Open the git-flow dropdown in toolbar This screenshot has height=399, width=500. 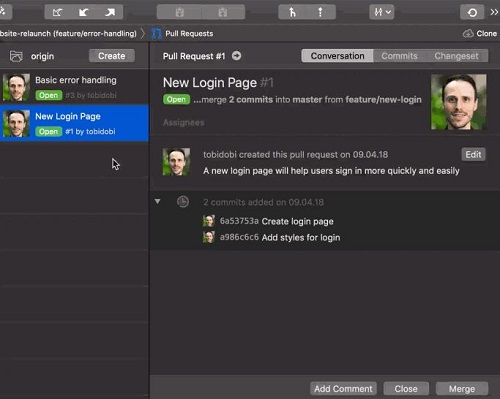382,13
